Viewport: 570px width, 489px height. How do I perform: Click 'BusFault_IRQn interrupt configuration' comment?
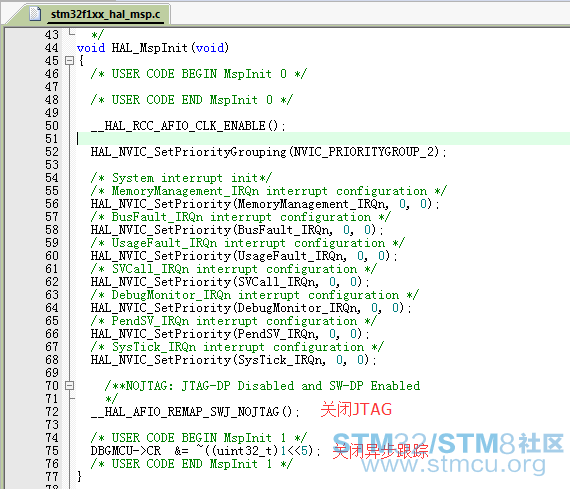click(241, 217)
